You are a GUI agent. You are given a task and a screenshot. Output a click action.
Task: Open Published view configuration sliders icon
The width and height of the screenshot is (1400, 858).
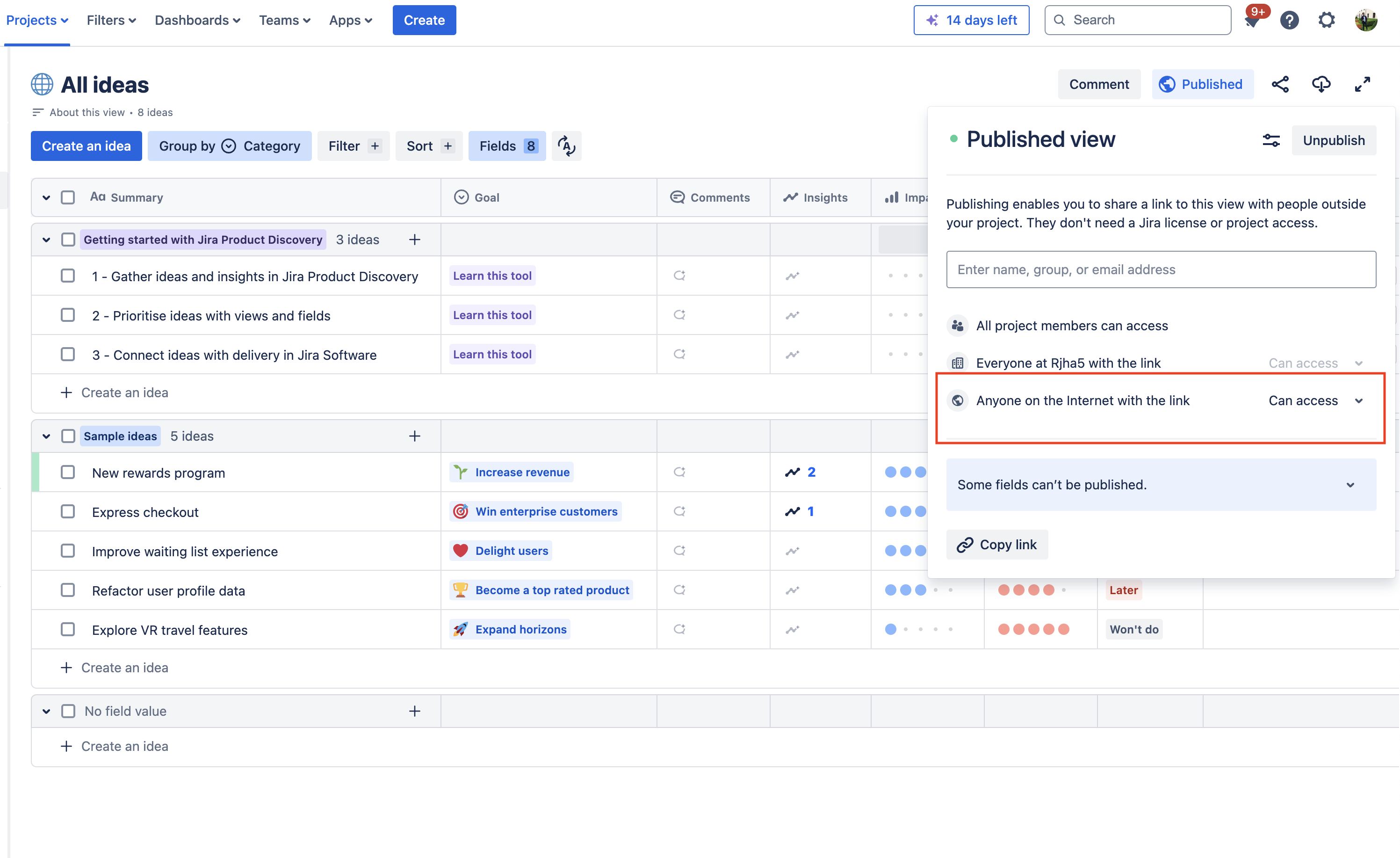(1271, 140)
